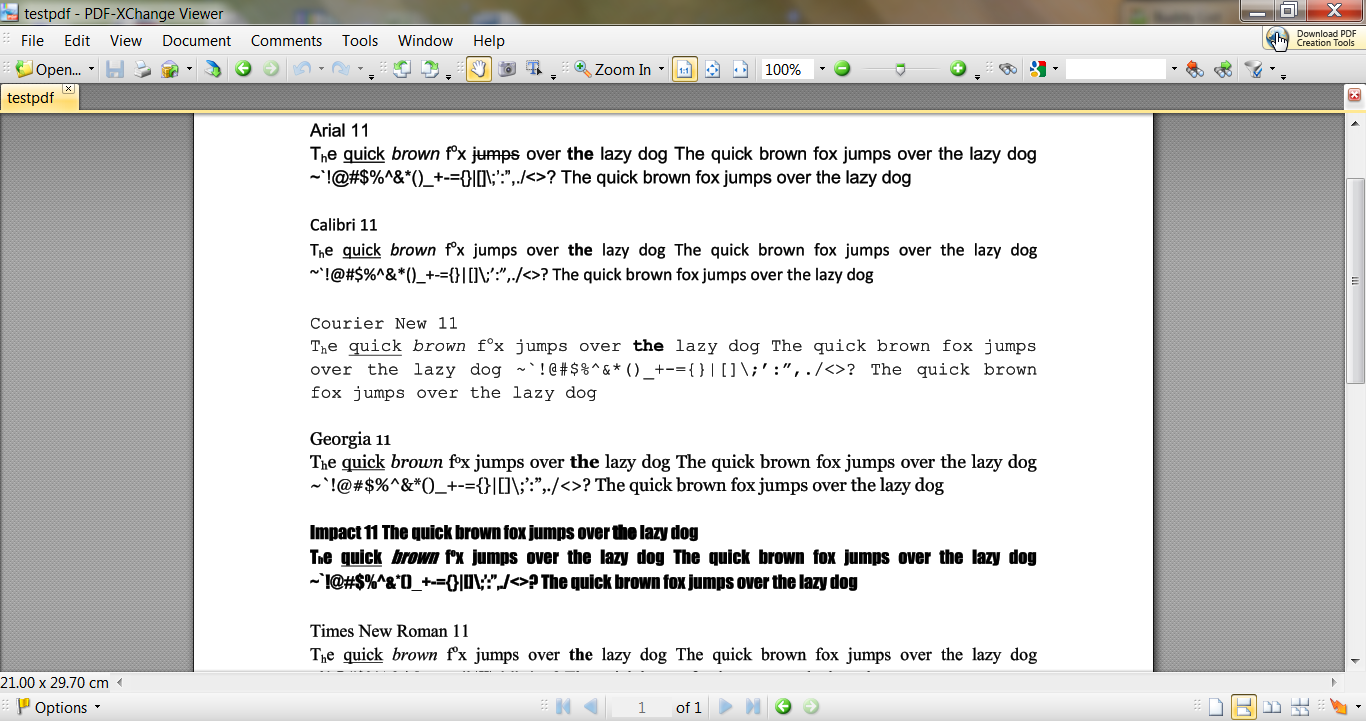Click the green plus zoom icon

[x=958, y=69]
